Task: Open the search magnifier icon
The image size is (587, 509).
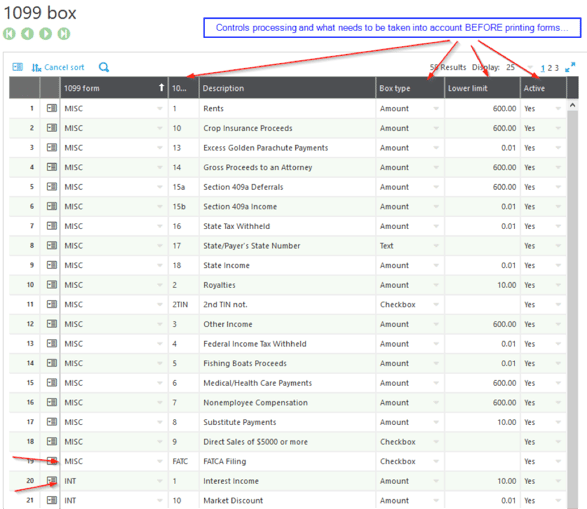Action: click(104, 67)
